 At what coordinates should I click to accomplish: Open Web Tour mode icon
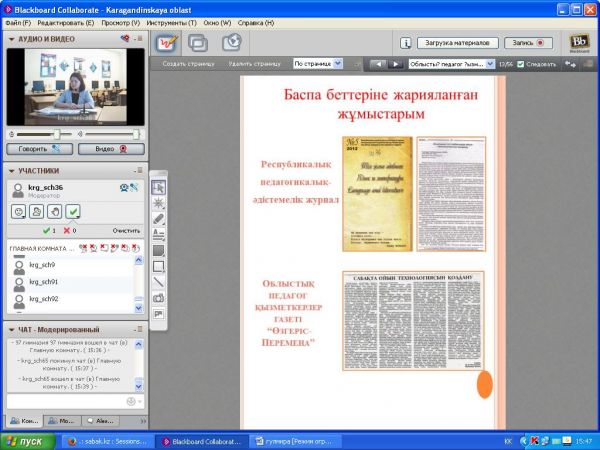[231, 43]
